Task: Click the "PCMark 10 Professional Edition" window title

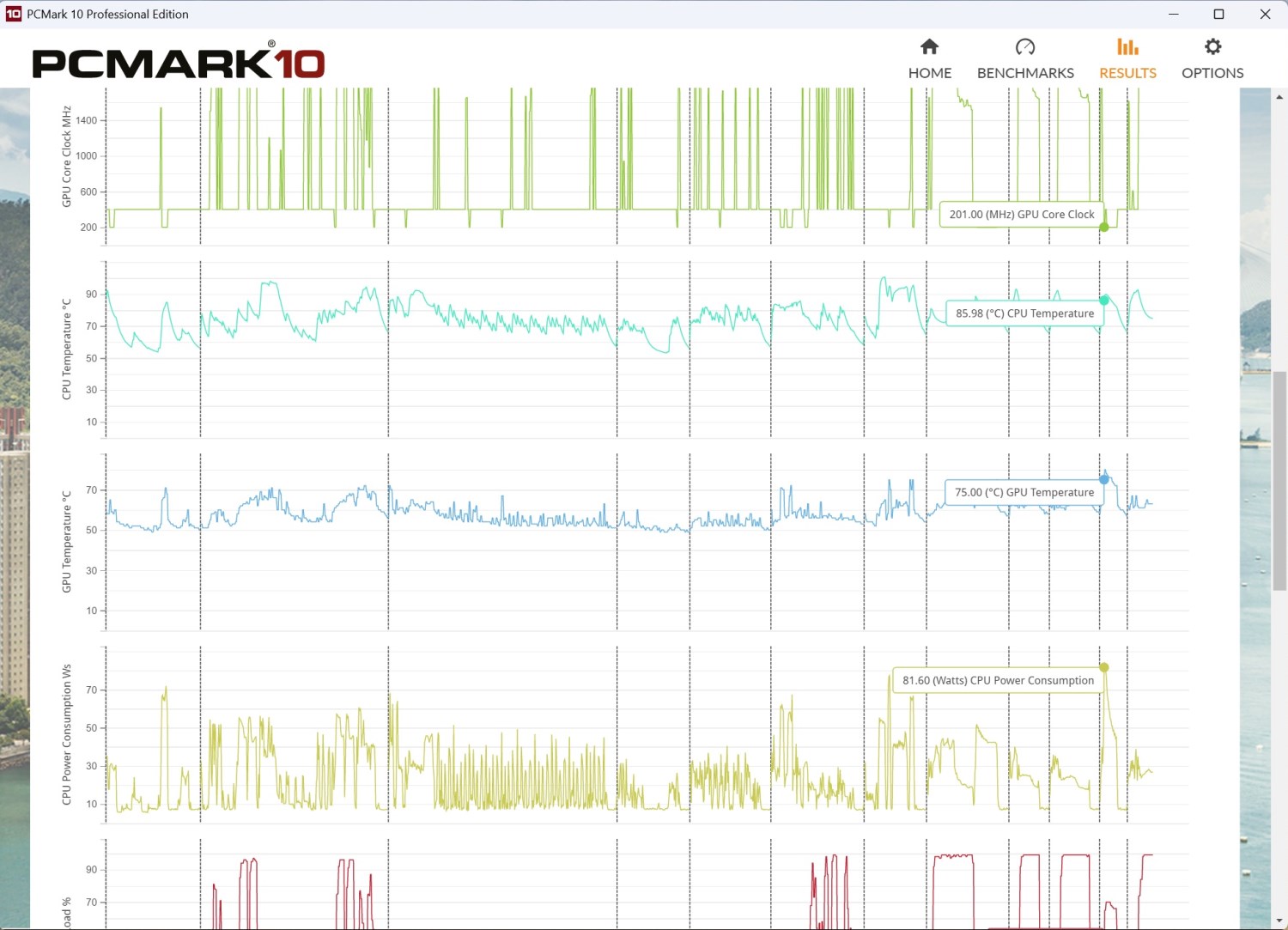Action: click(x=107, y=15)
